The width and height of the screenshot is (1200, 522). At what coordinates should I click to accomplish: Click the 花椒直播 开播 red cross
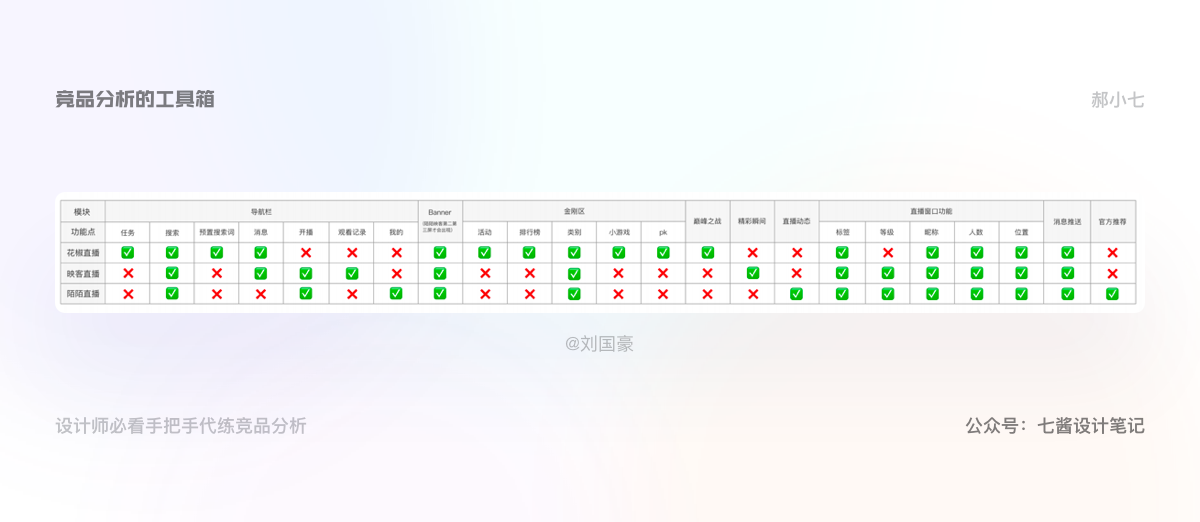coord(306,253)
